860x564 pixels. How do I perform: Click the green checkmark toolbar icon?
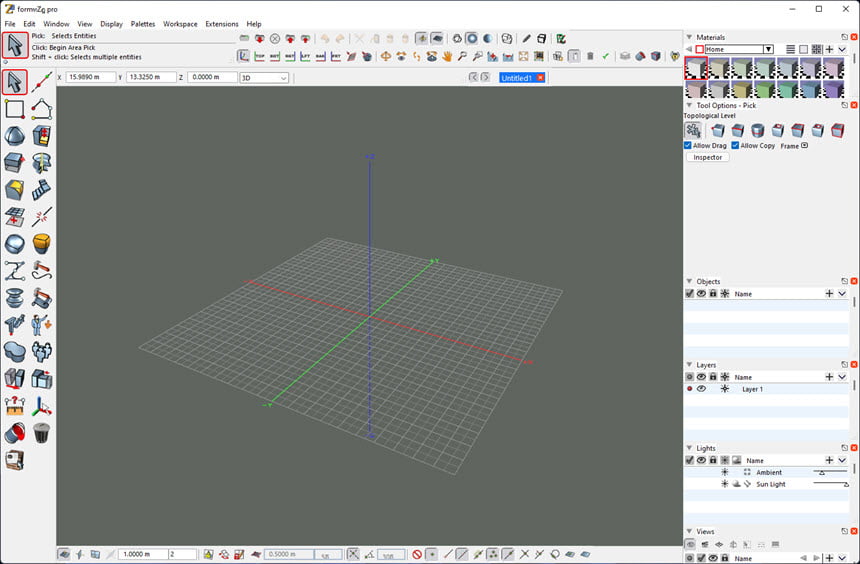pyautogui.click(x=606, y=56)
